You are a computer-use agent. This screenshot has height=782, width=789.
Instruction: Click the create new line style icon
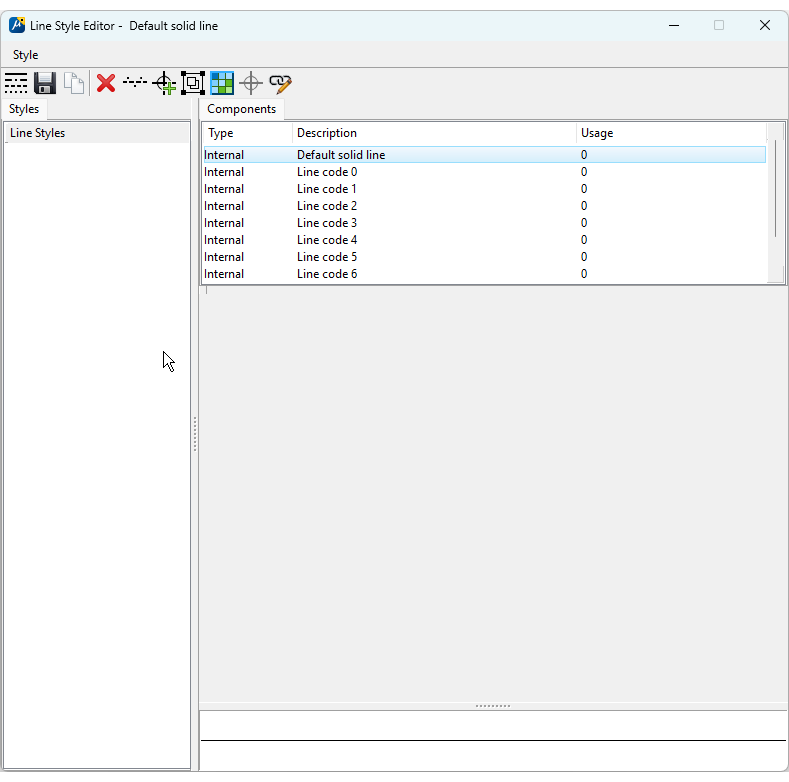point(16,83)
